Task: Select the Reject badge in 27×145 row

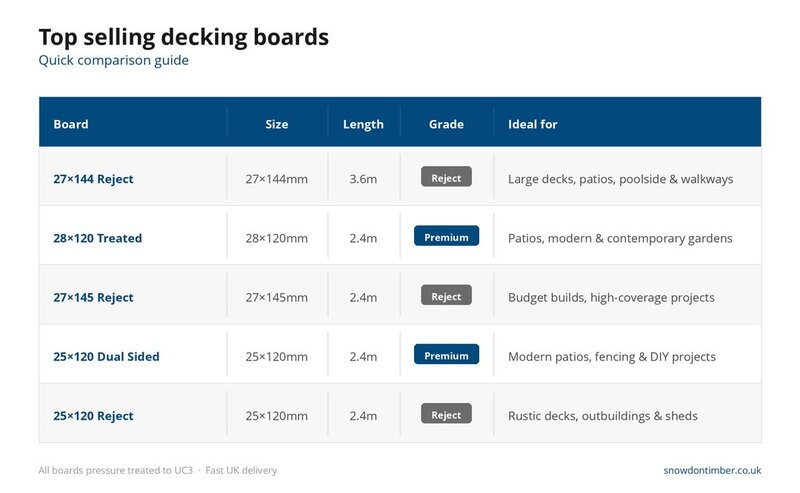Action: click(x=446, y=296)
